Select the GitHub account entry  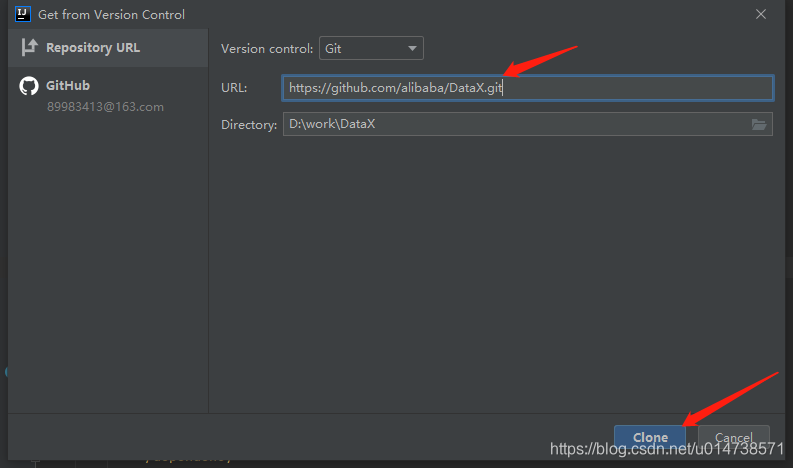(108, 95)
